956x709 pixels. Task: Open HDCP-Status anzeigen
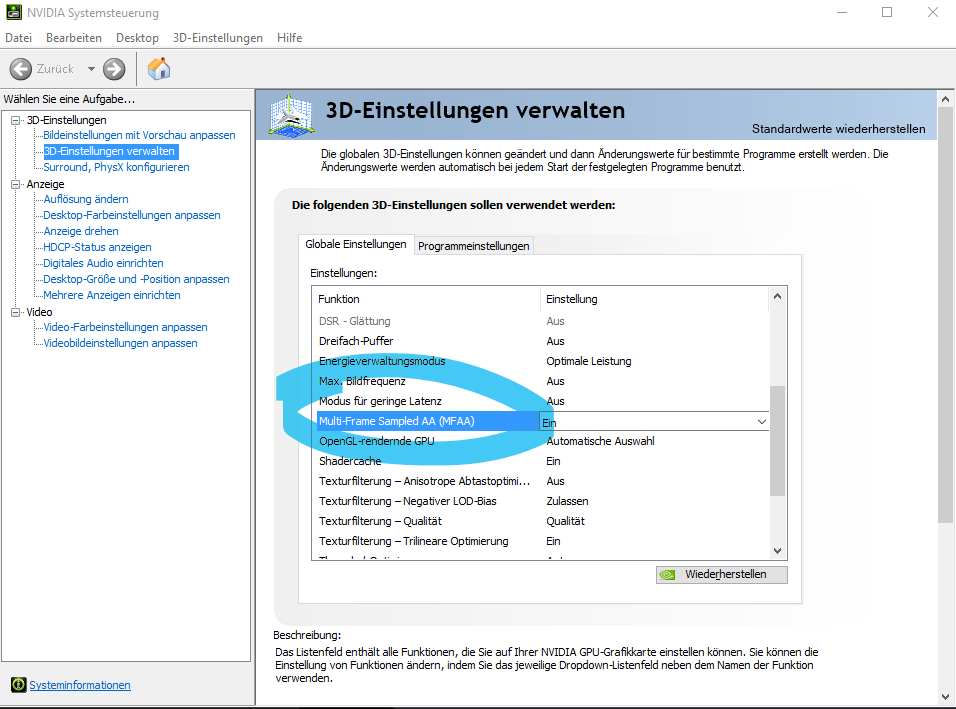click(98, 247)
